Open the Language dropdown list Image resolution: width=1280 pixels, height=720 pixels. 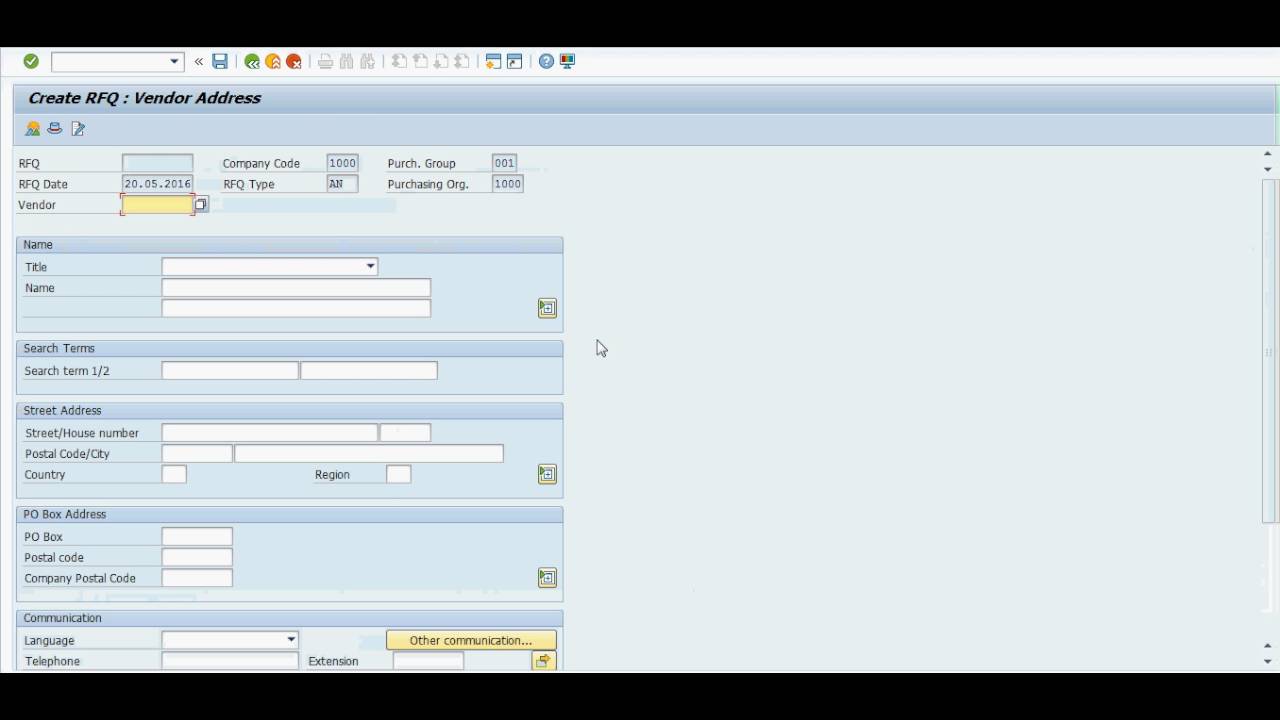click(x=291, y=640)
